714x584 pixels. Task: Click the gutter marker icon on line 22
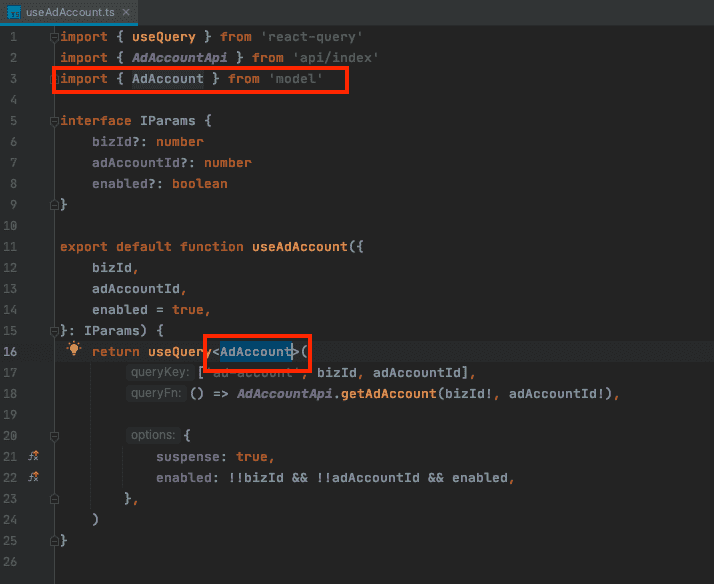(x=33, y=477)
